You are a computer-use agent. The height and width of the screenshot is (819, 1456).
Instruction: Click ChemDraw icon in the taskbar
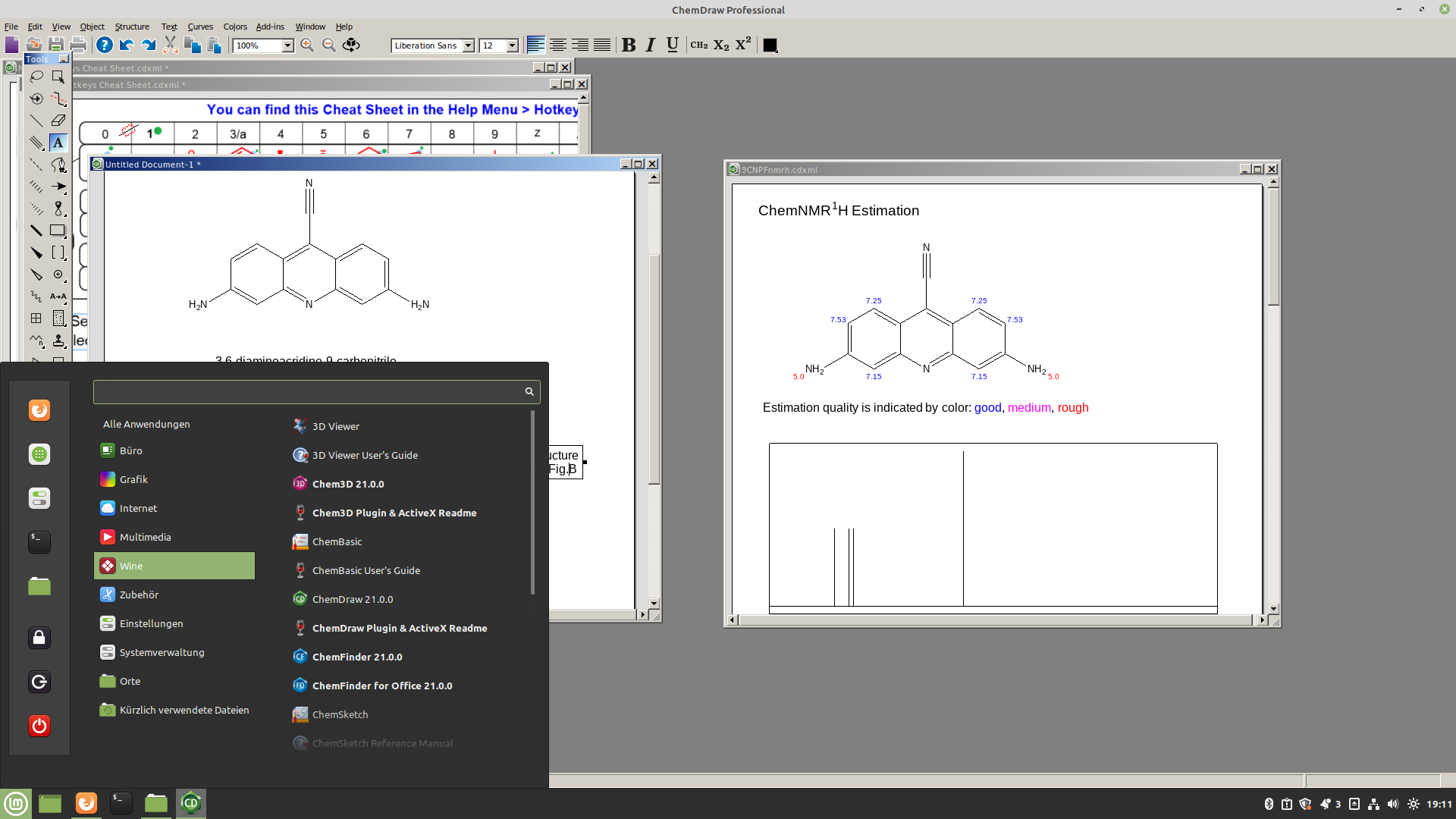[191, 802]
